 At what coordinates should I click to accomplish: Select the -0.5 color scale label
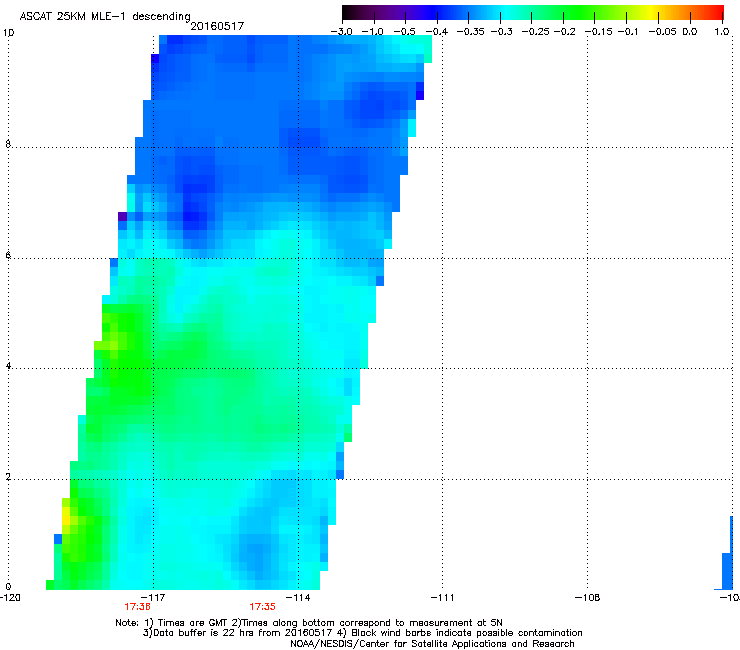[404, 32]
